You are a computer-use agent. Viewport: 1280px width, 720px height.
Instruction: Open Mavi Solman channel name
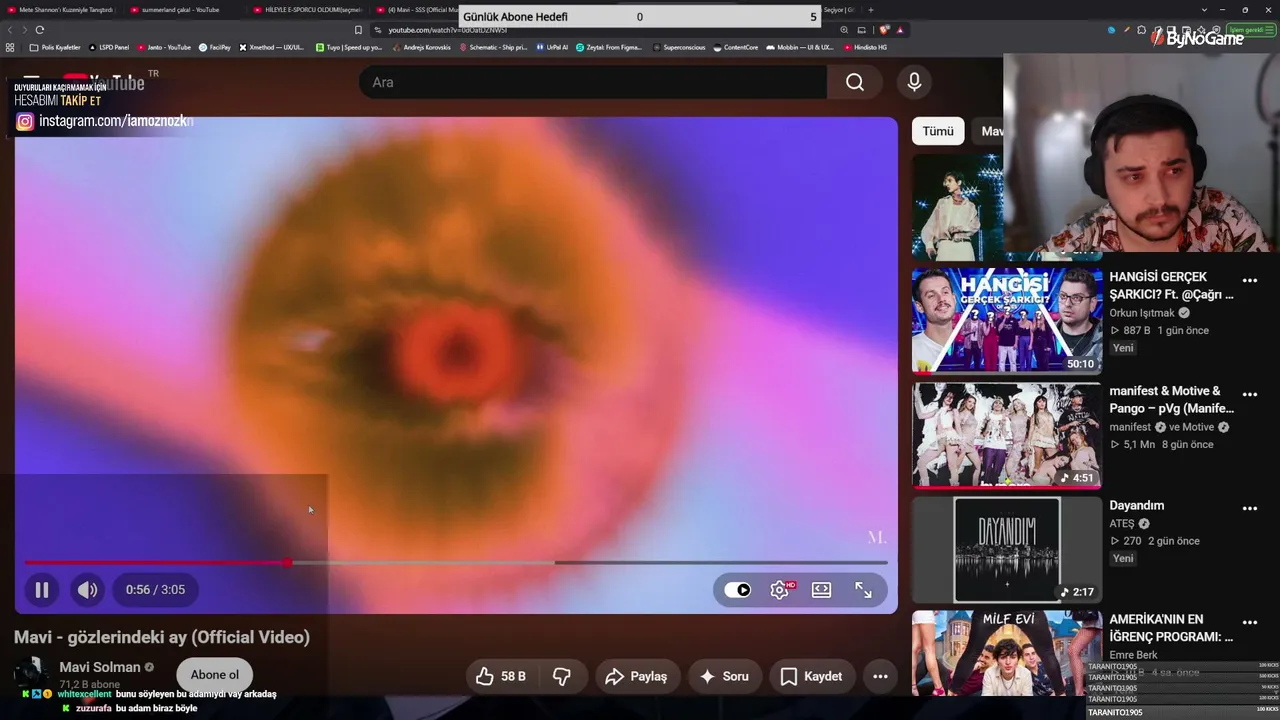coord(100,667)
